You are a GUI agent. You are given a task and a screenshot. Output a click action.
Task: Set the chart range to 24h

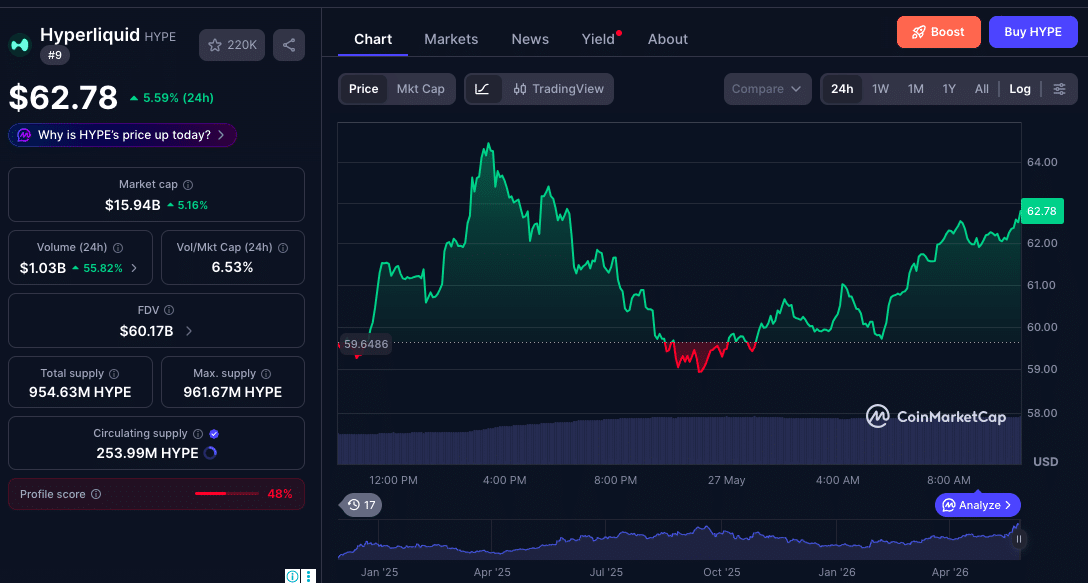coord(842,89)
